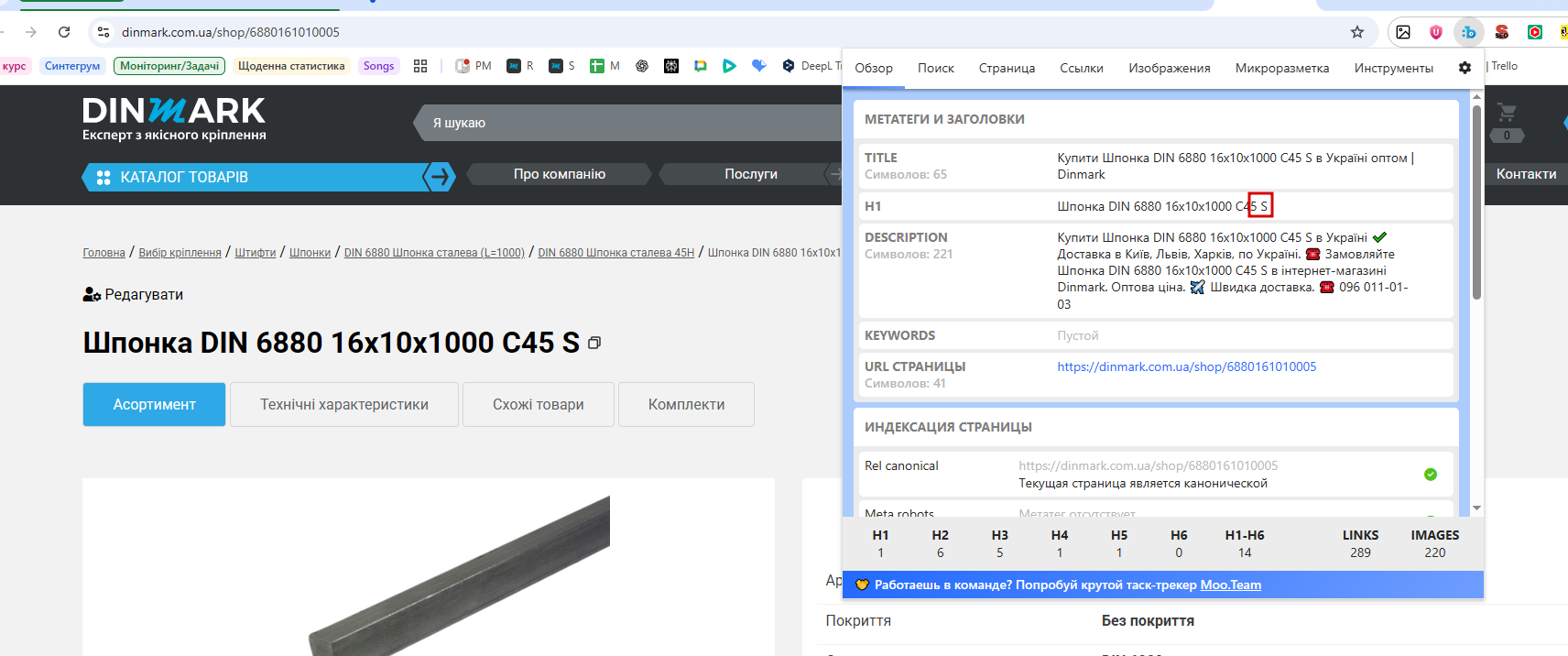
Task: Open the R bookmark
Action: click(520, 66)
